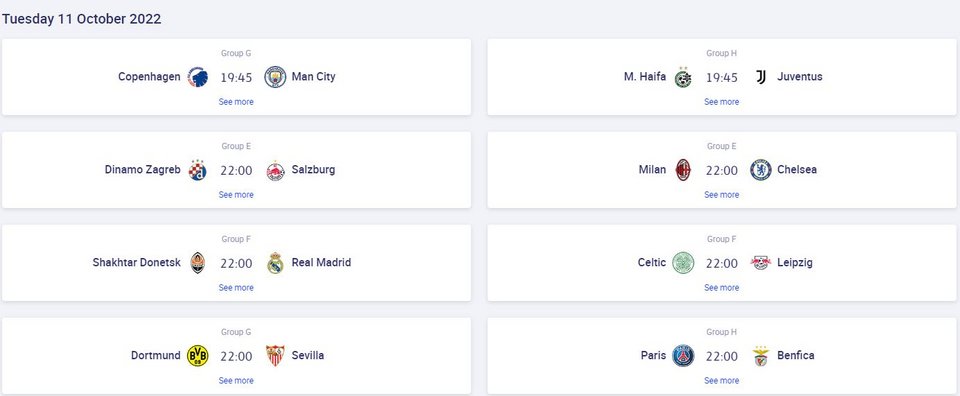The height and width of the screenshot is (396, 960).
Task: Click the Real Madrid team name
Action: click(321, 263)
